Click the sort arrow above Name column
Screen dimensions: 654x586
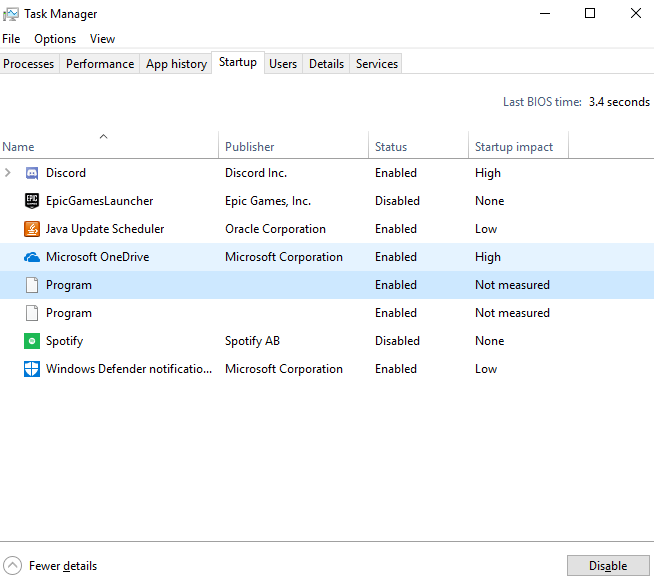[x=103, y=136]
